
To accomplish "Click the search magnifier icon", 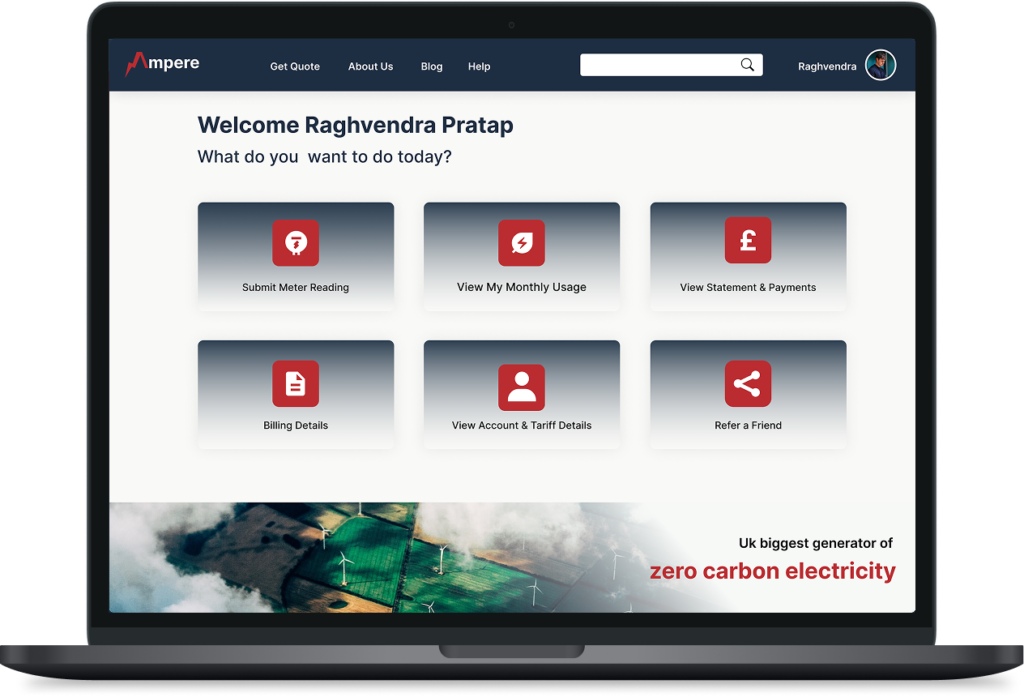I will 747,65.
